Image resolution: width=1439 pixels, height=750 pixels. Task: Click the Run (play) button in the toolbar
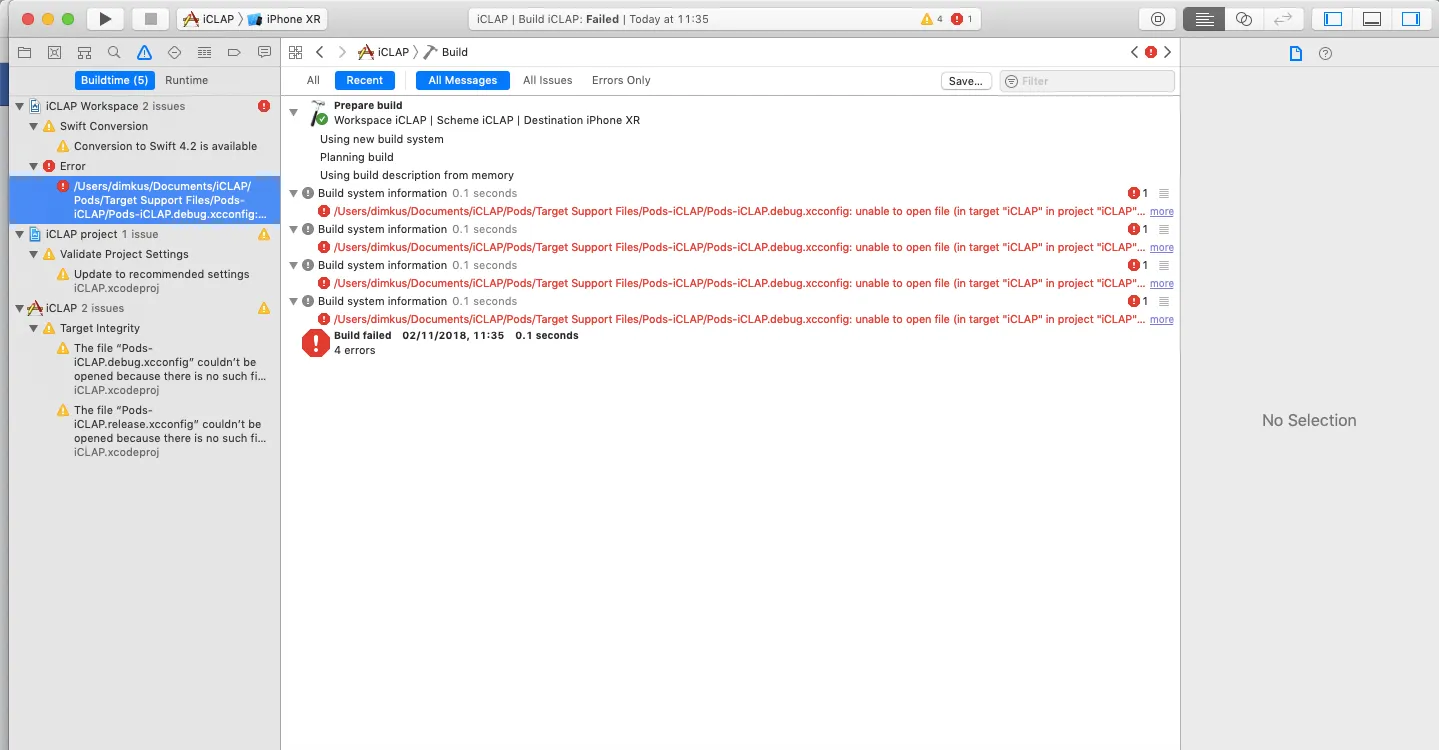(x=105, y=19)
